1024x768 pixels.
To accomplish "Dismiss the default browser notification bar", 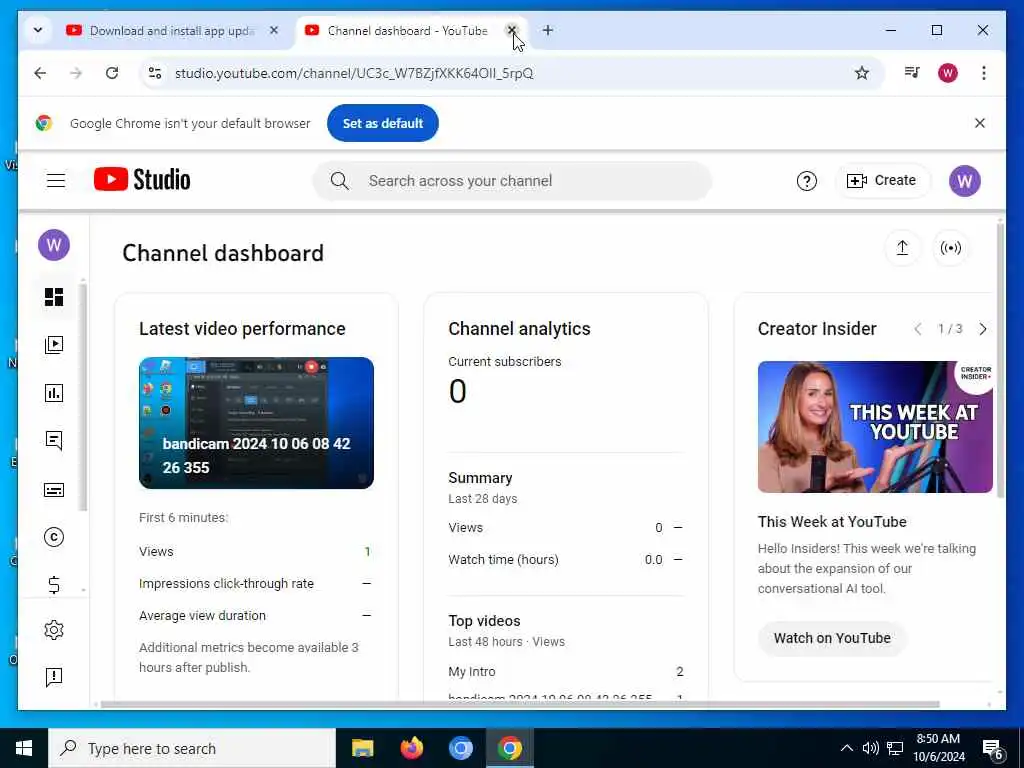I will tap(980, 123).
